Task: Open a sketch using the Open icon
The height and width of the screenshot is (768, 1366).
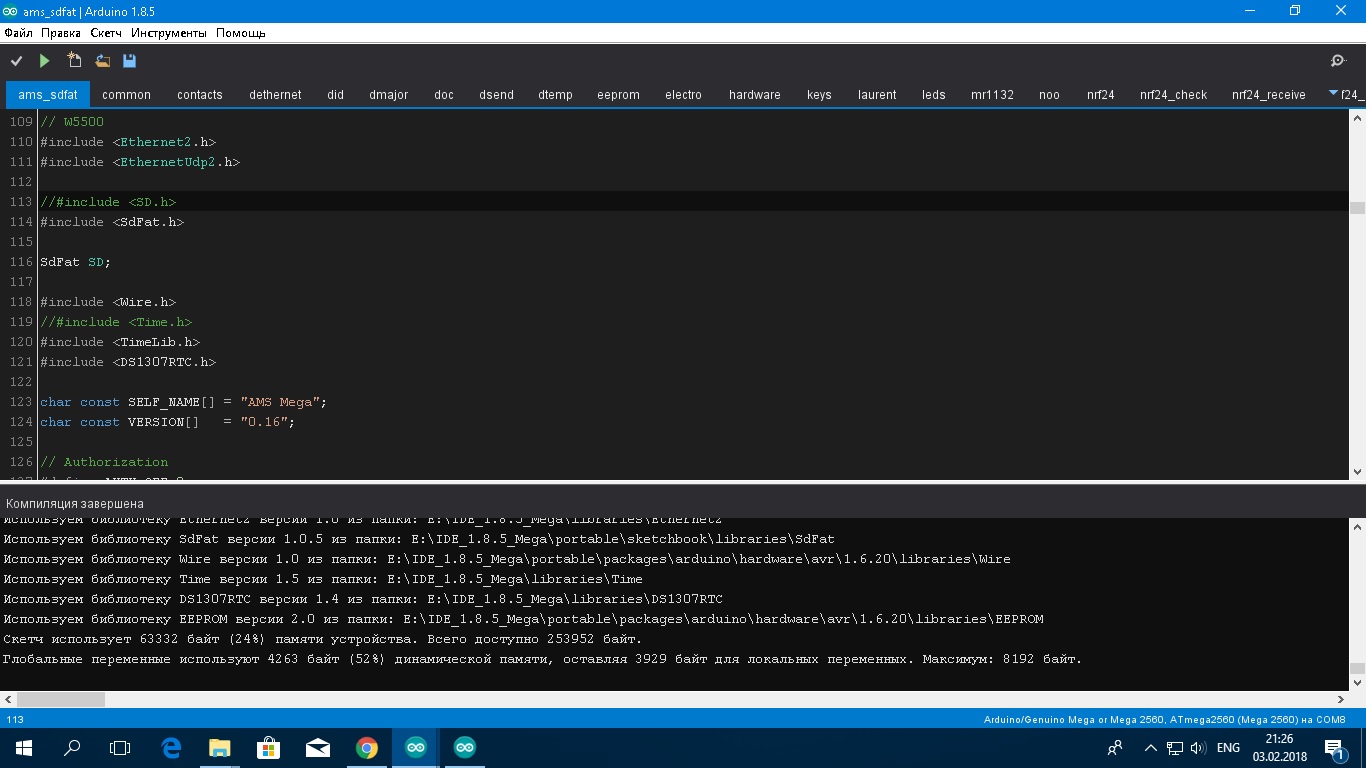Action: click(x=102, y=61)
